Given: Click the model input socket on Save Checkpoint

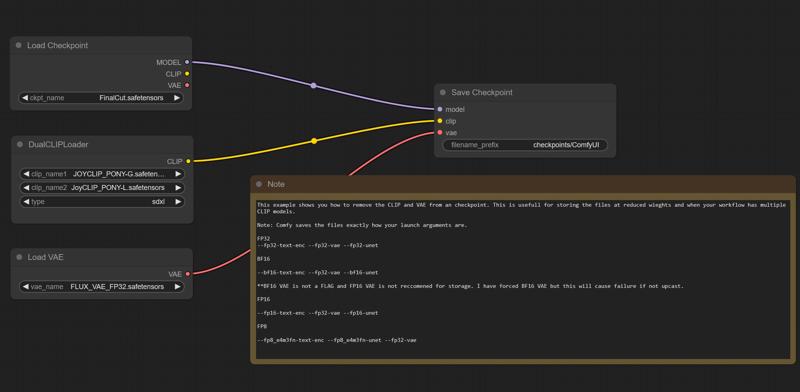Looking at the screenshot, I should (440, 109).
